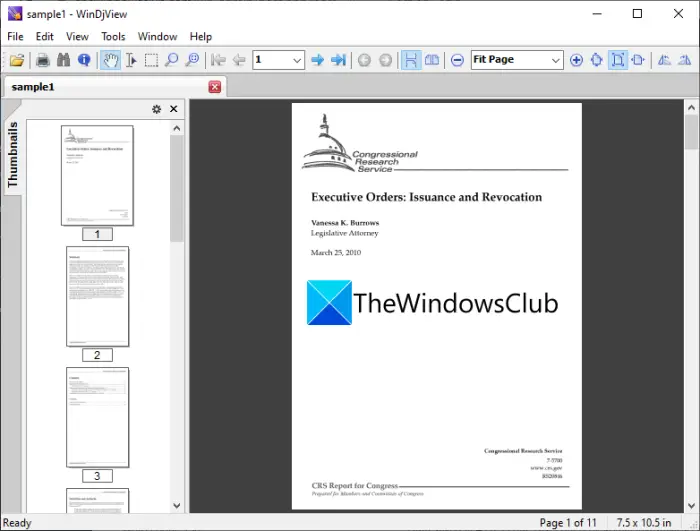The image size is (700, 531).
Task: Open the Fit Page zoom dropdown
Action: coord(555,60)
